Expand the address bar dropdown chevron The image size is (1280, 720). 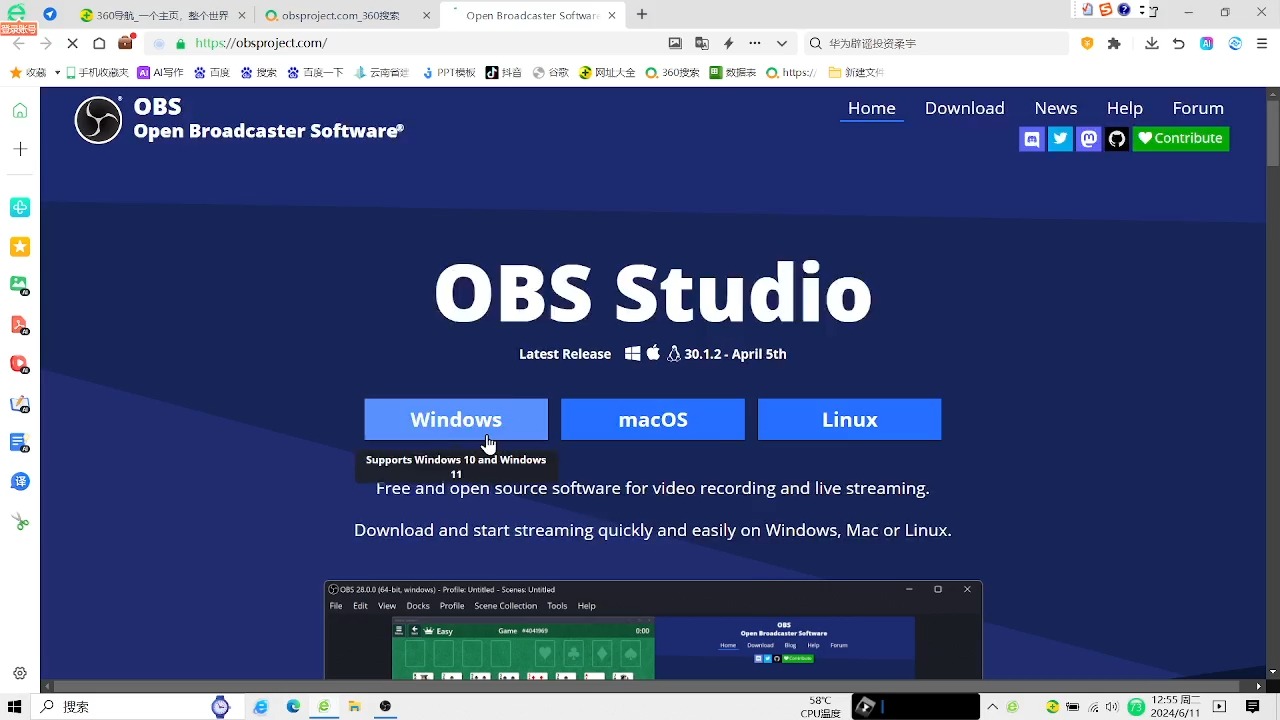pos(782,43)
